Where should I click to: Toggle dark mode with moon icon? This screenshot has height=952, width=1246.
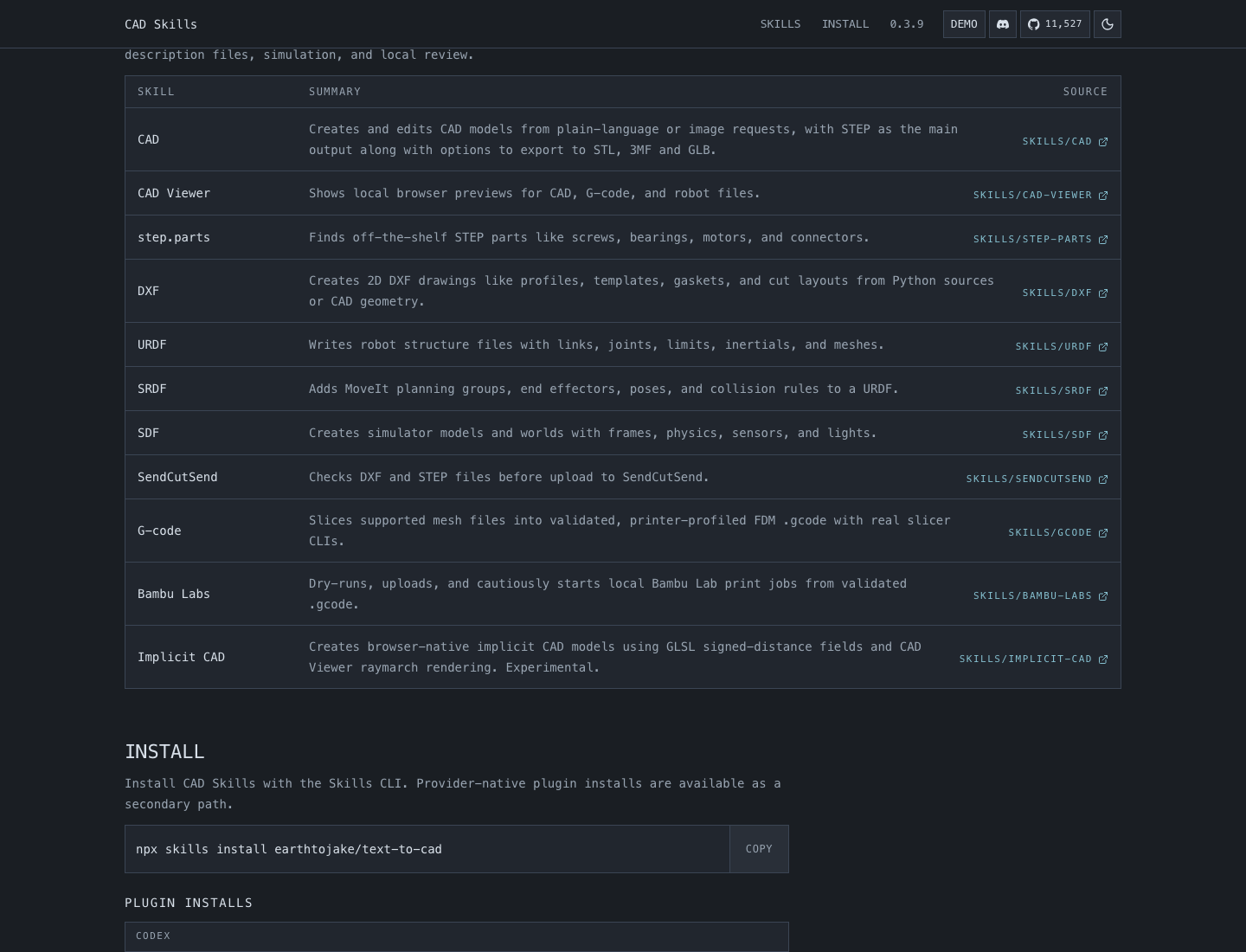pos(1108,24)
